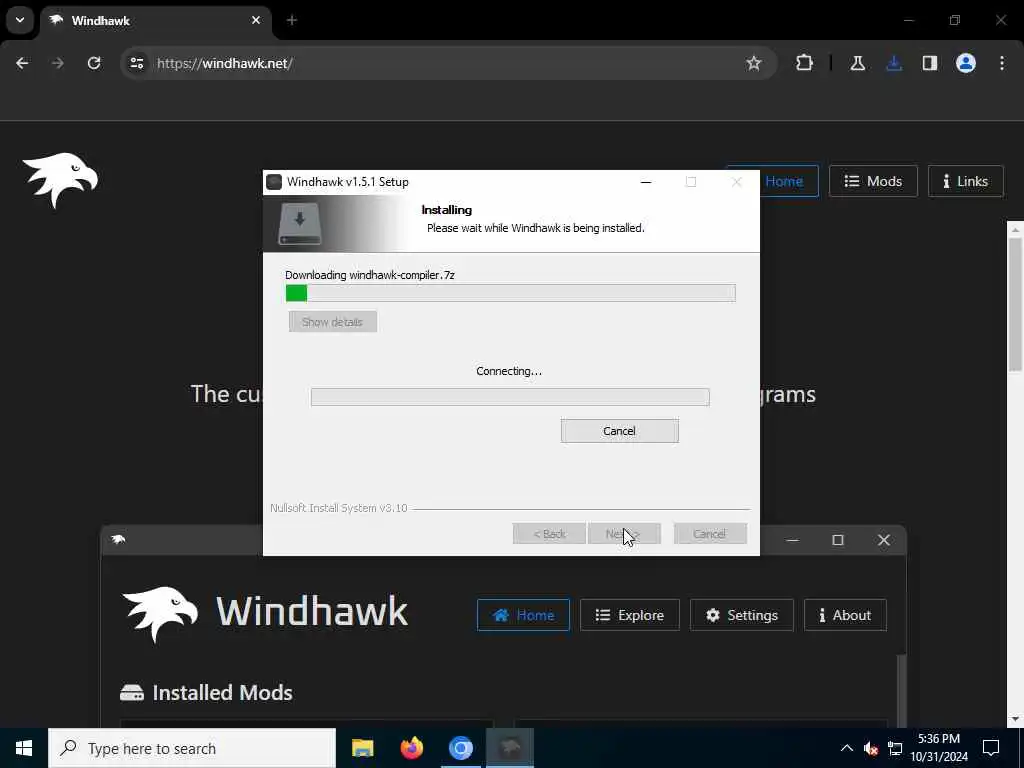This screenshot has height=768, width=1024.
Task: Open the browser three-dot menu
Action: tap(1002, 63)
